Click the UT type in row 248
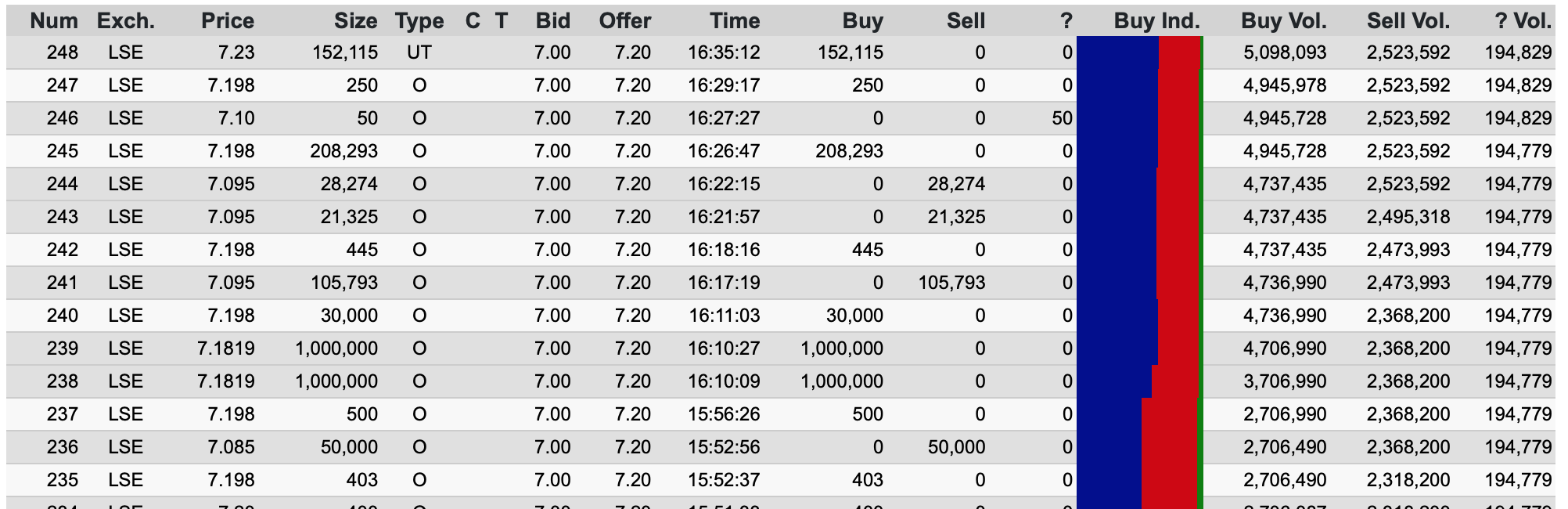The height and width of the screenshot is (509, 1568). pyautogui.click(x=419, y=53)
